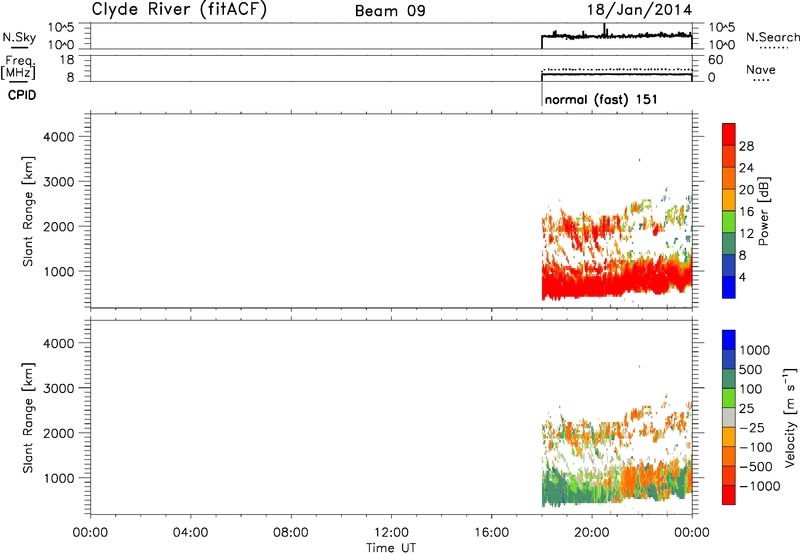The height and width of the screenshot is (554, 800).
Task: Select the '1000' range tick of power panel
Action: tap(59, 271)
